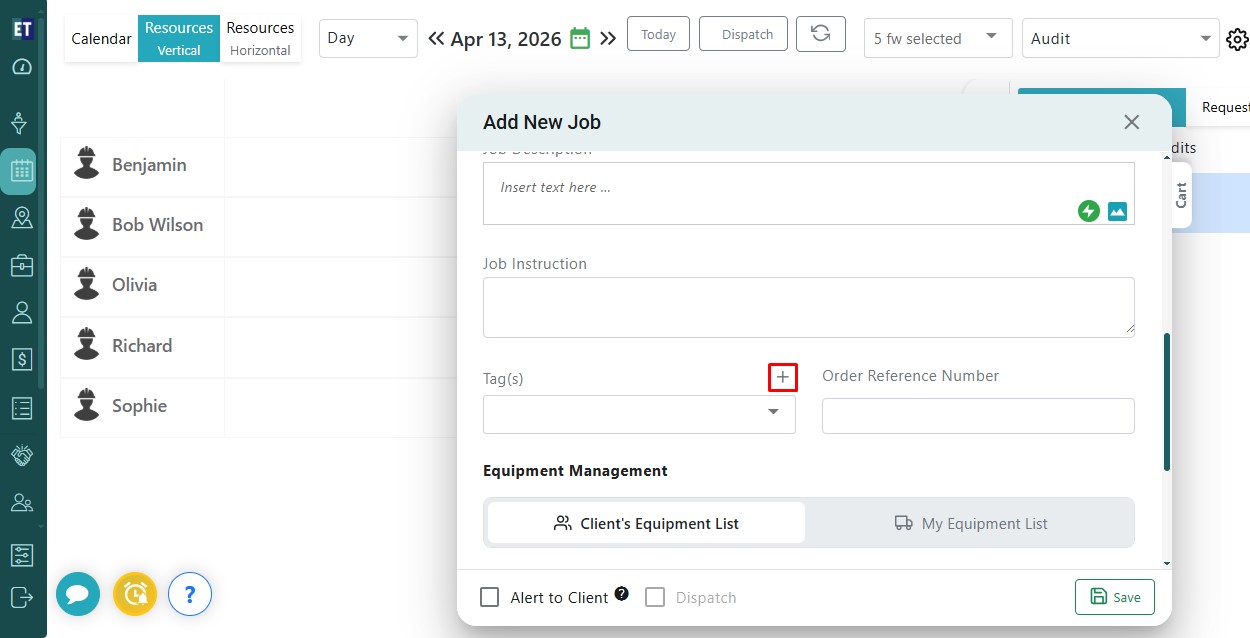Go to next day with the forward arrows

click(608, 39)
